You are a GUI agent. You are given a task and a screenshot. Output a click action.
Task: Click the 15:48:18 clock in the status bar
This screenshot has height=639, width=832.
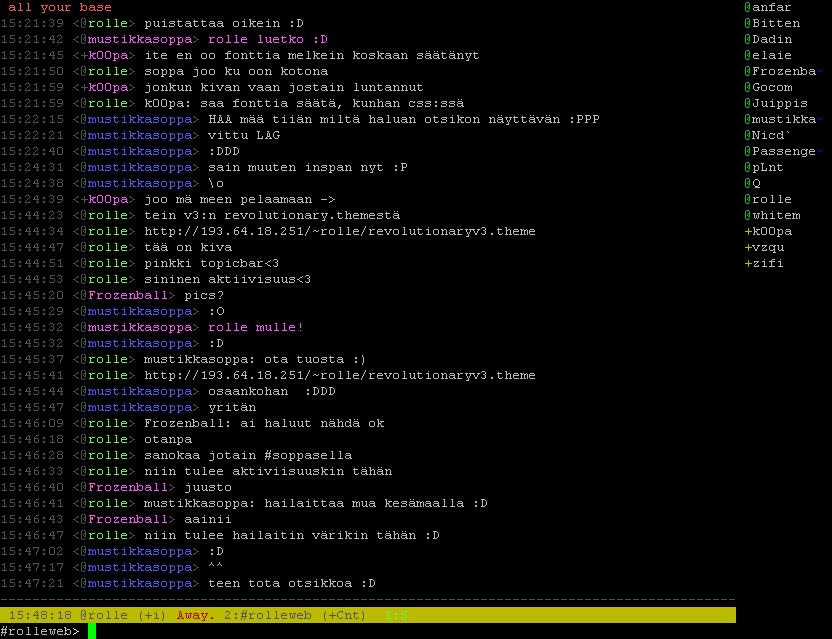pyautogui.click(x=40, y=615)
